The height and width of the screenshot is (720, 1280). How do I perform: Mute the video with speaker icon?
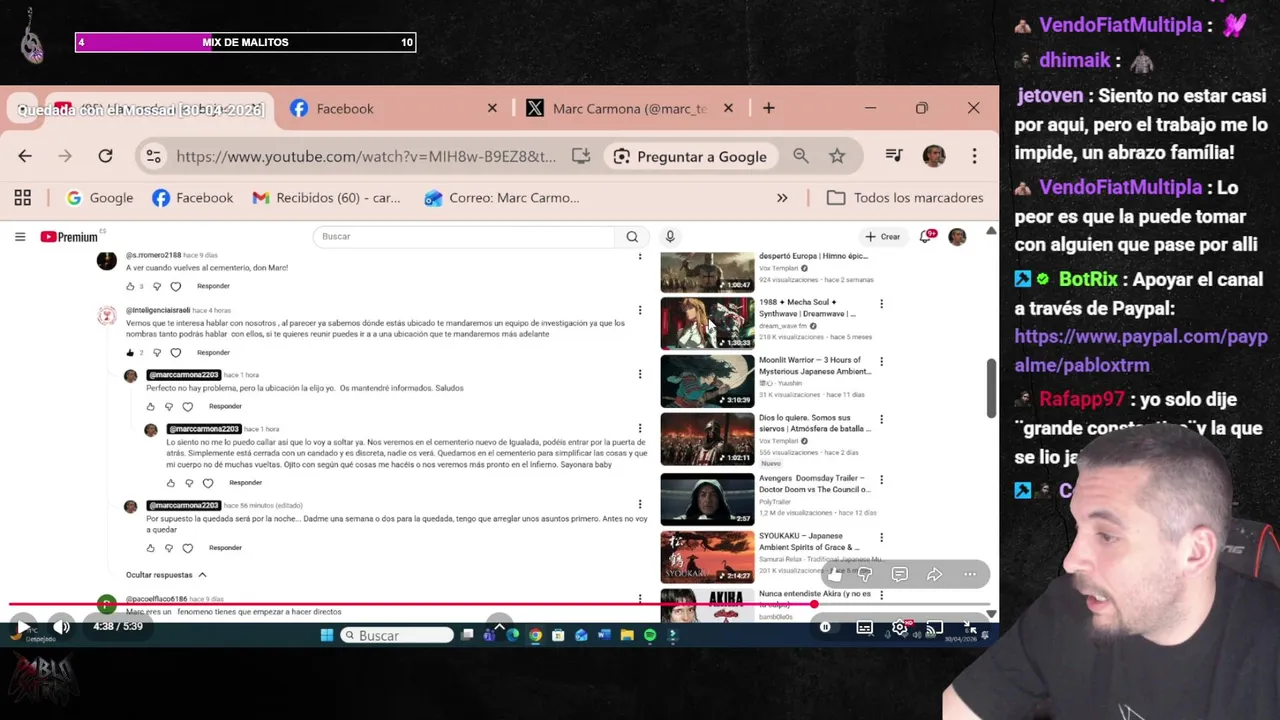[x=61, y=627]
